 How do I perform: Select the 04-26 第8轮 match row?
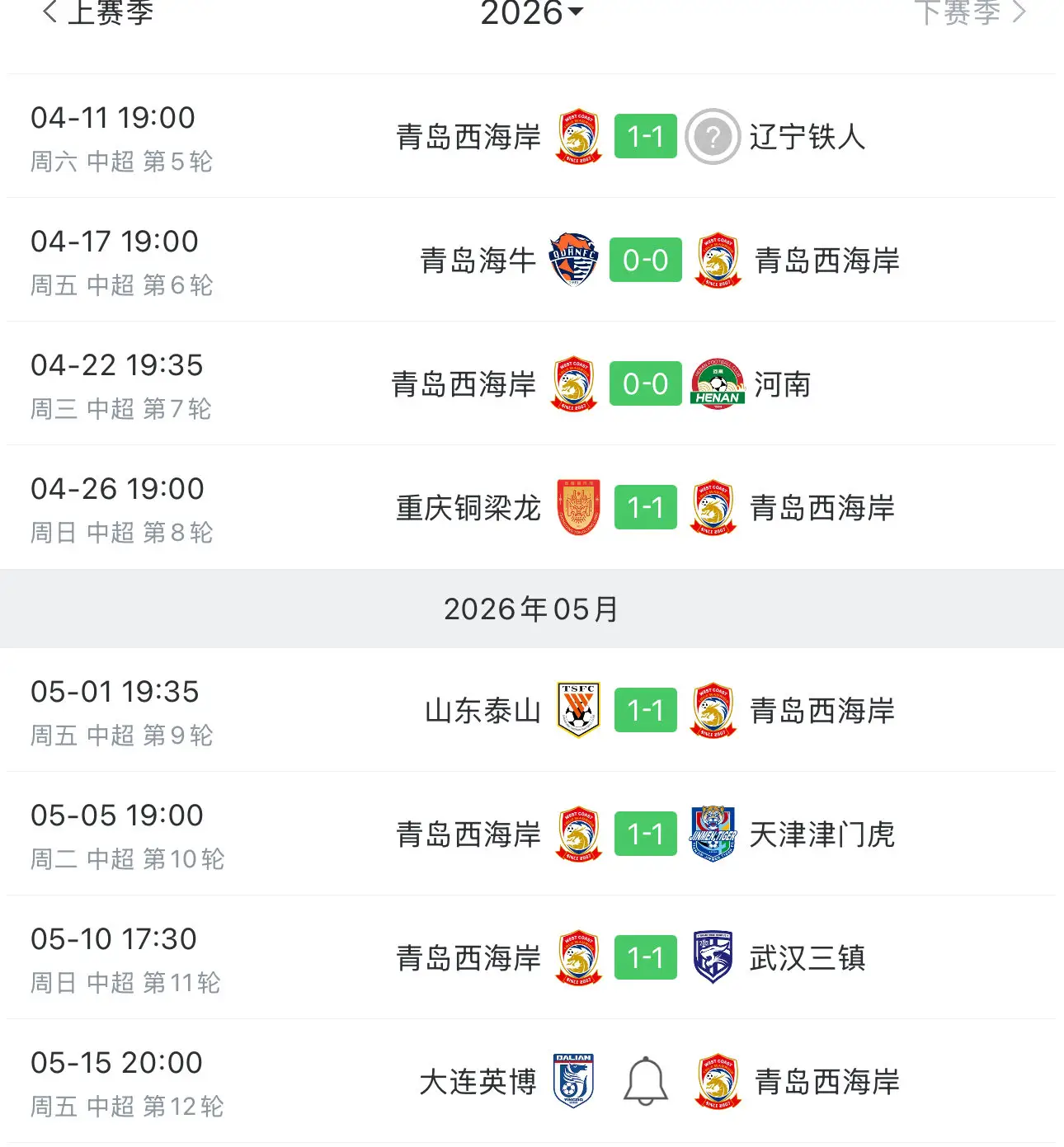pos(532,507)
